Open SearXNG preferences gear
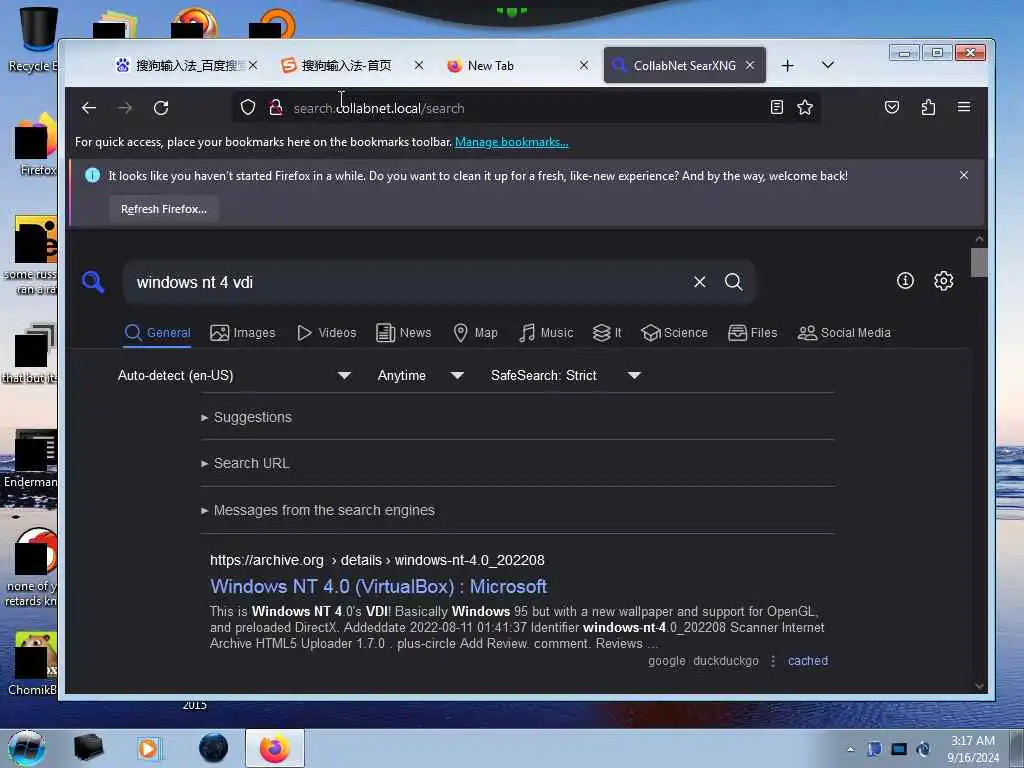 click(944, 281)
